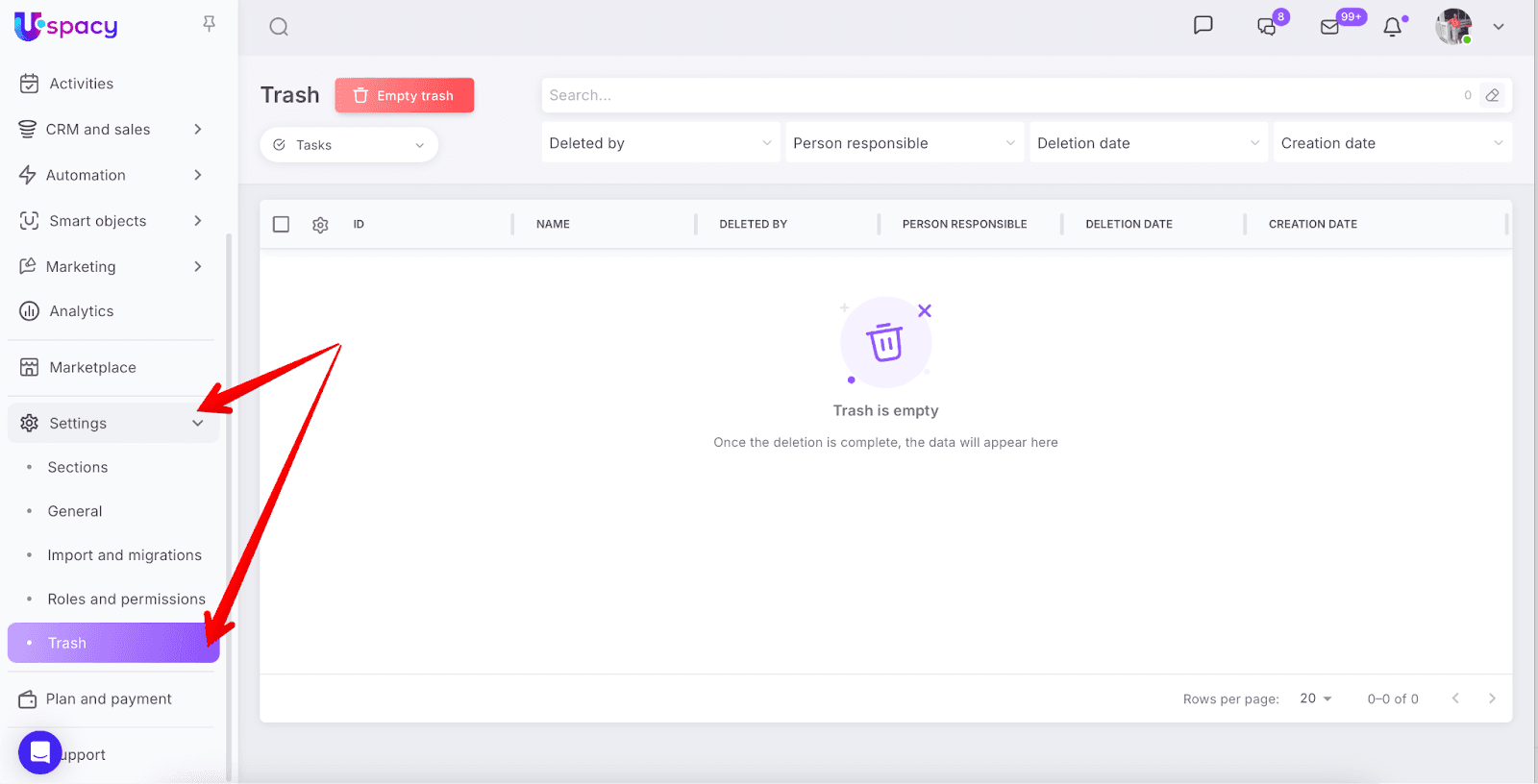Pin the sidebar with the pin icon
The height and width of the screenshot is (784, 1538).
pos(209,24)
